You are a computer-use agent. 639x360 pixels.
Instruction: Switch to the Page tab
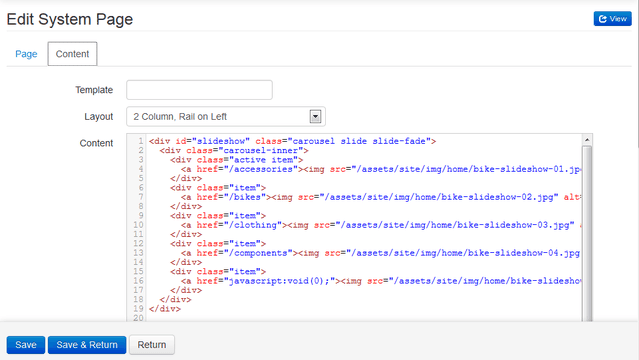[26, 54]
